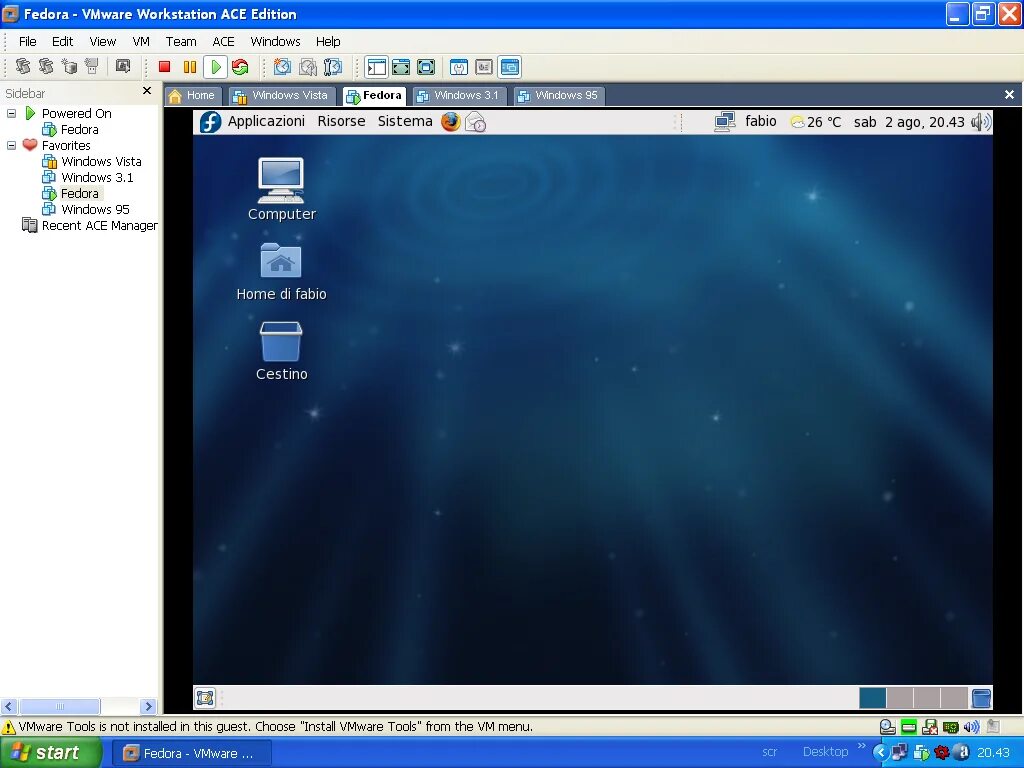Click the volume speaker icon in Fedora panel
Image resolution: width=1024 pixels, height=768 pixels.
[981, 122]
